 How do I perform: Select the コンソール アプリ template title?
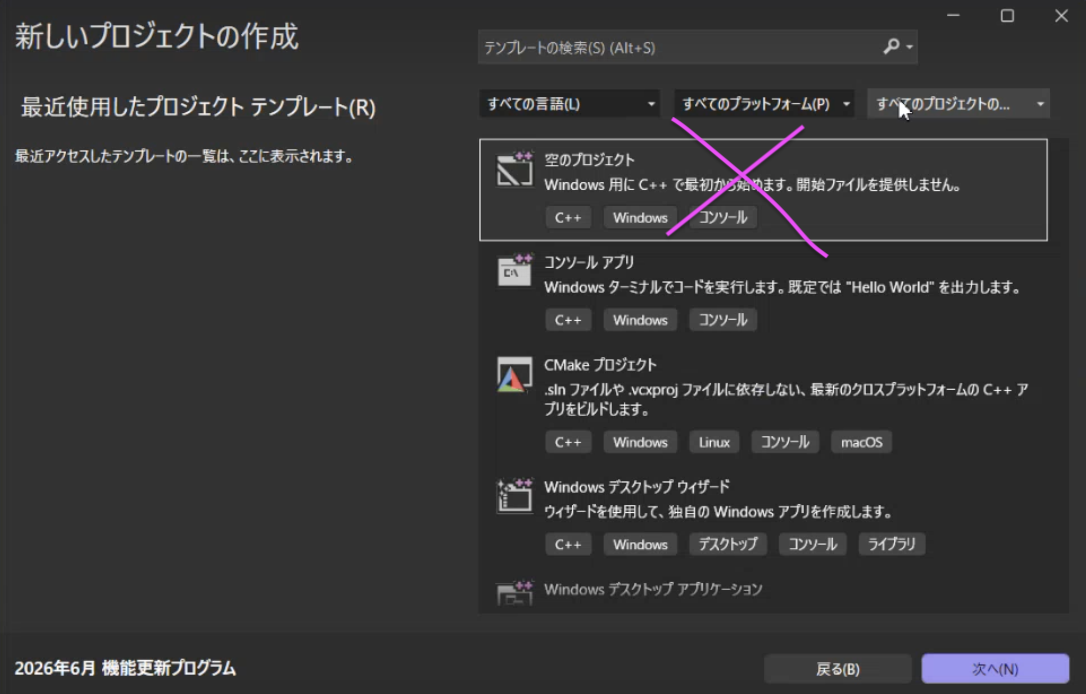(x=589, y=263)
